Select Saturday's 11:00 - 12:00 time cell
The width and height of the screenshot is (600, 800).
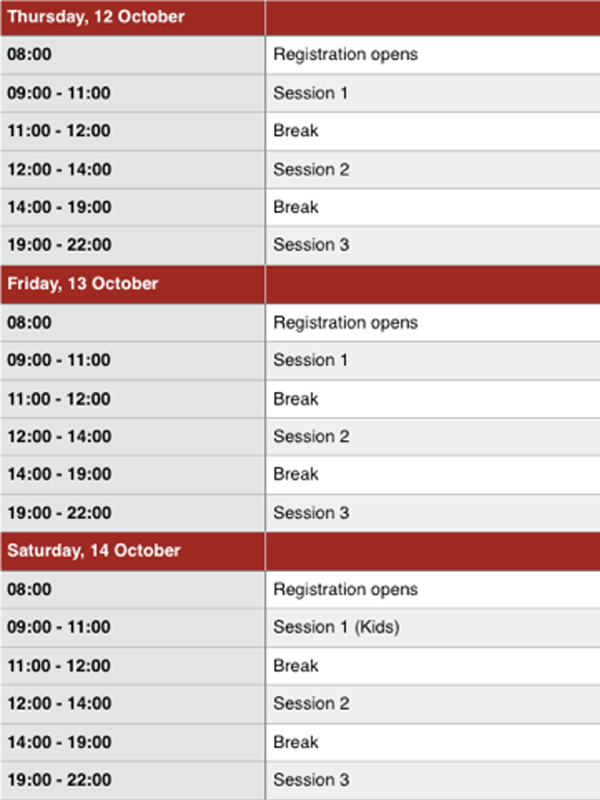click(x=59, y=666)
